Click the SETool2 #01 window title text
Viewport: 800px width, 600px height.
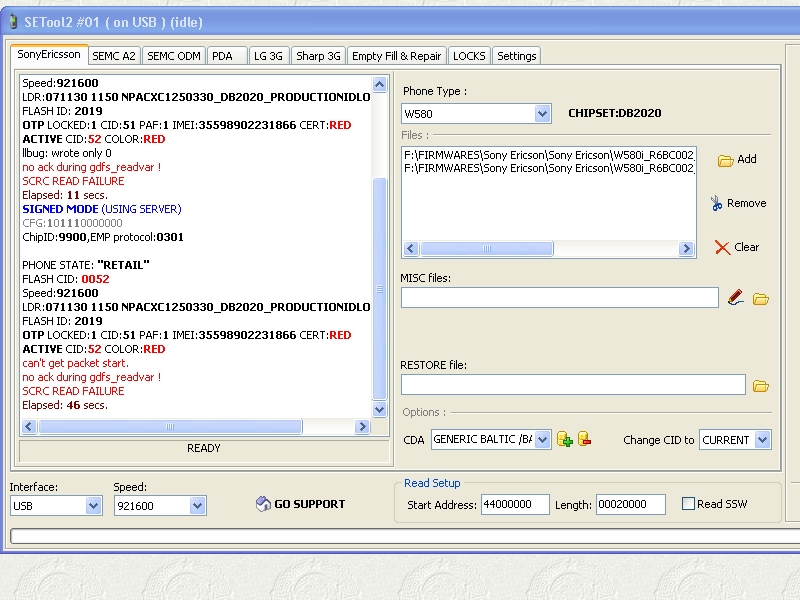pos(113,22)
